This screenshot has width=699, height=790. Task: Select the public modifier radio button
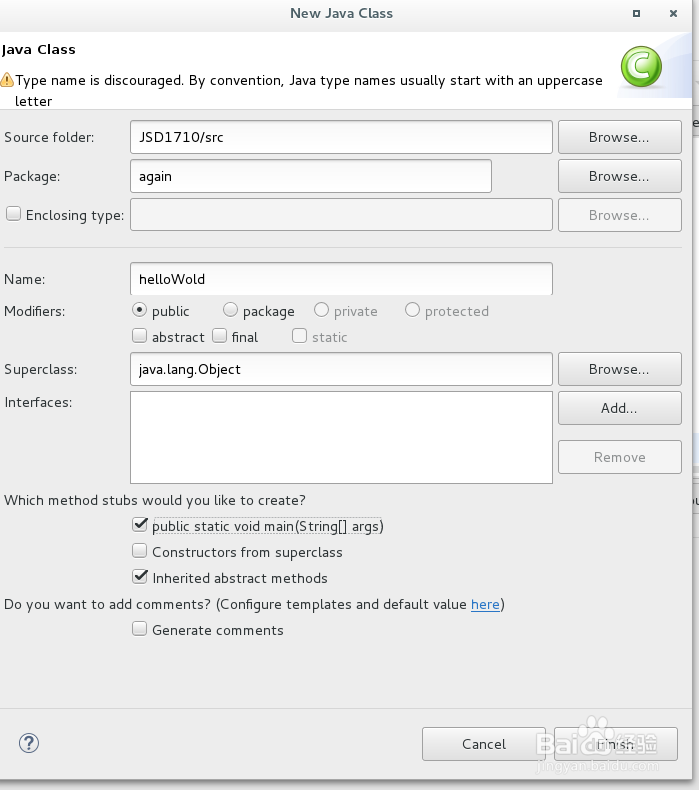pyautogui.click(x=139, y=311)
